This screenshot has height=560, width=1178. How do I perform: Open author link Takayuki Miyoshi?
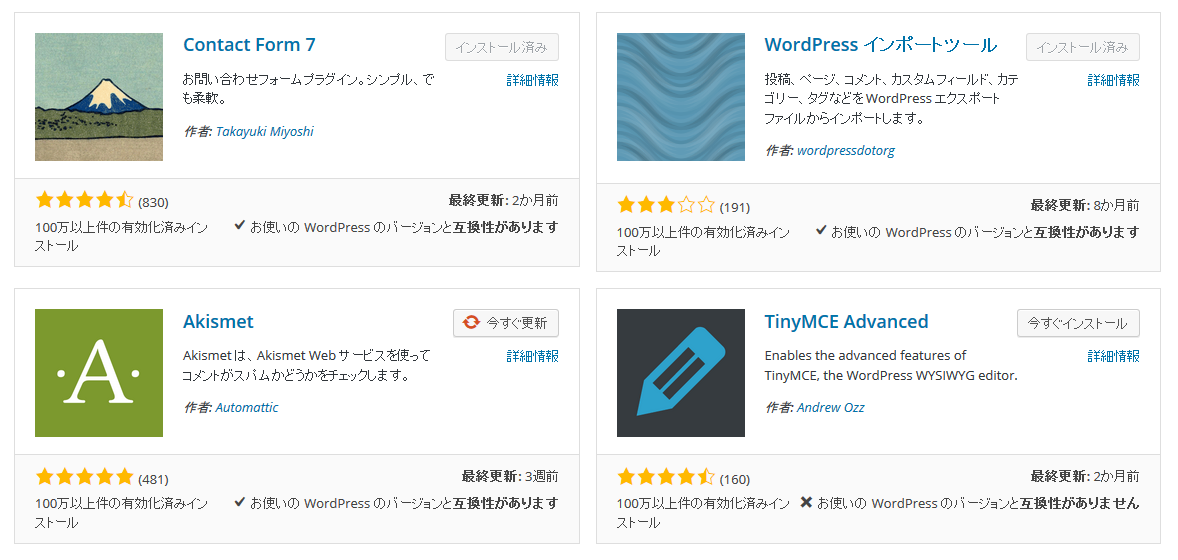264,132
